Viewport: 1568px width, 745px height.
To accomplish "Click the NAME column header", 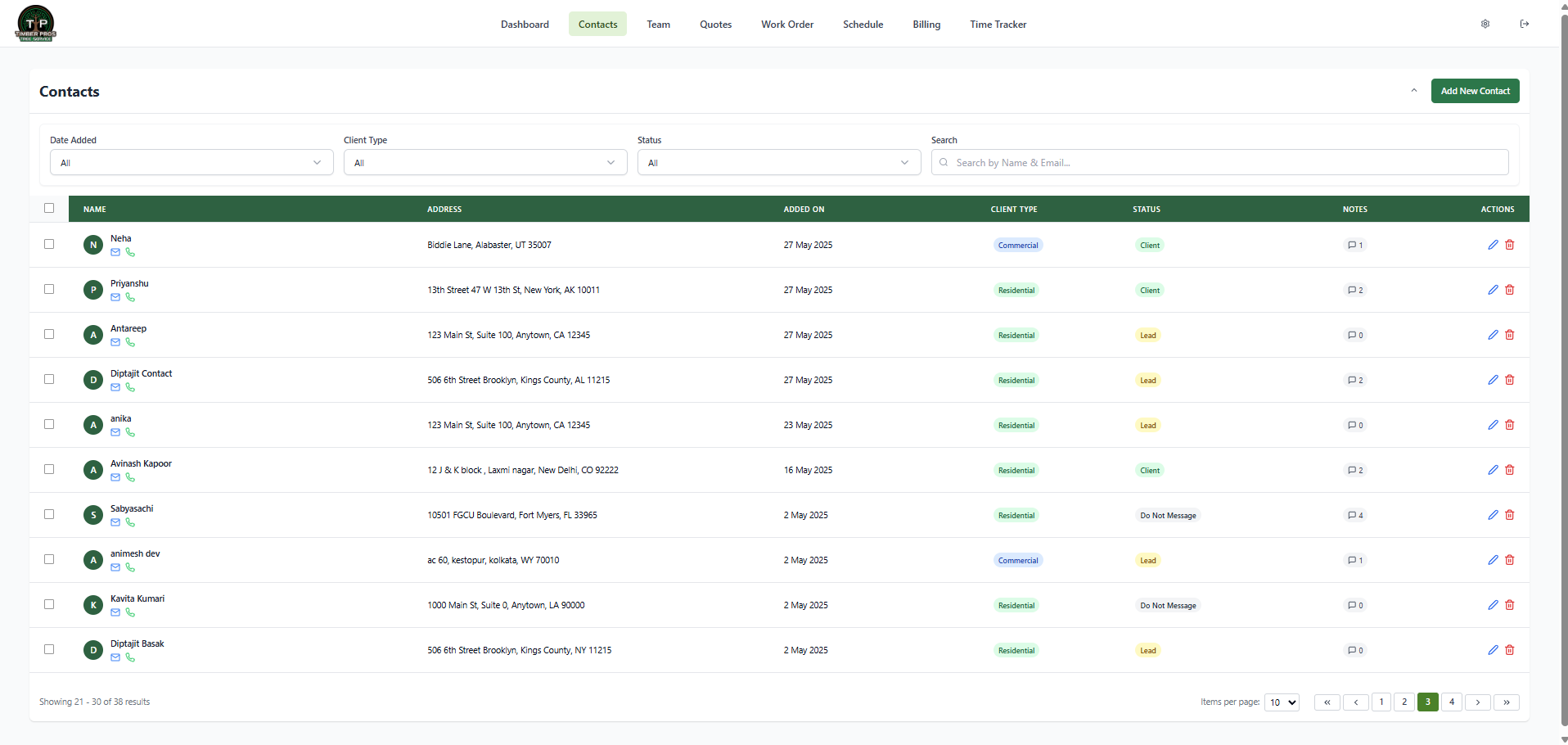I will click(95, 210).
